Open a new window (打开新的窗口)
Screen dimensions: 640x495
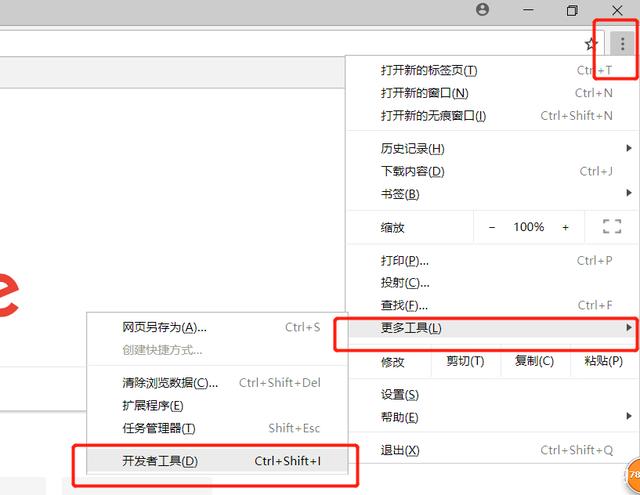(491, 93)
